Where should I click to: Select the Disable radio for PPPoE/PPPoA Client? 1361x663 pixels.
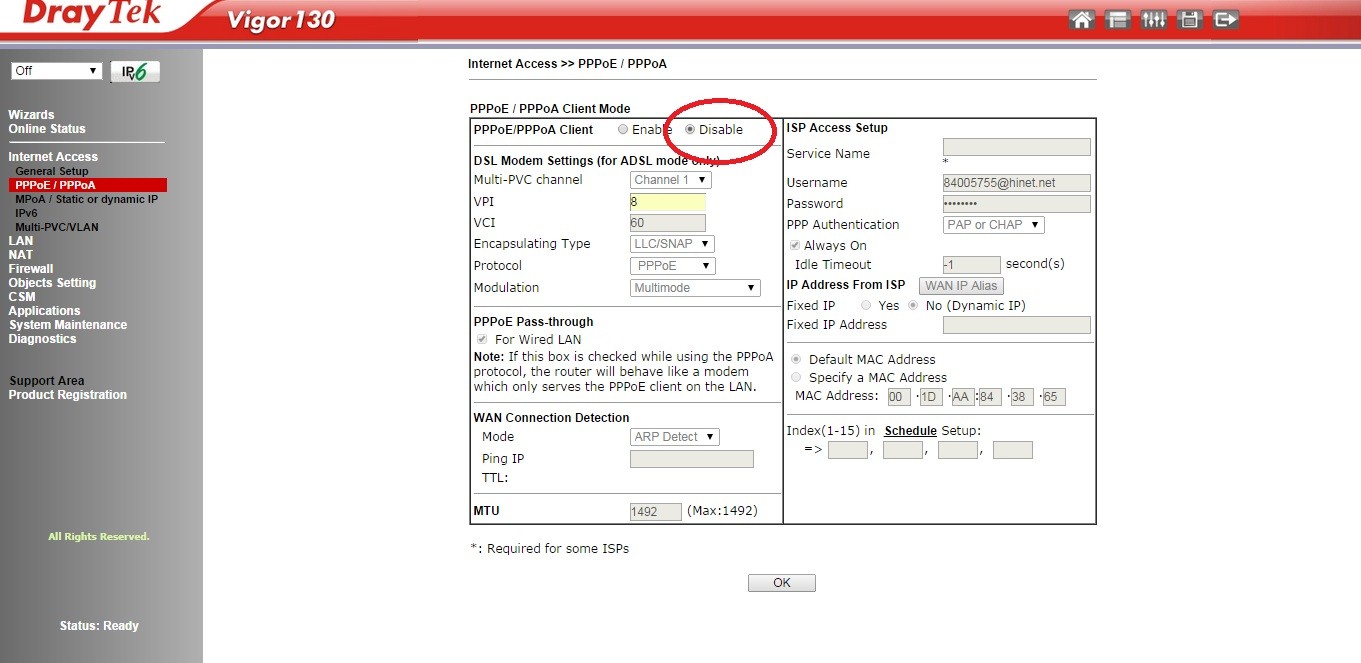pyautogui.click(x=690, y=130)
